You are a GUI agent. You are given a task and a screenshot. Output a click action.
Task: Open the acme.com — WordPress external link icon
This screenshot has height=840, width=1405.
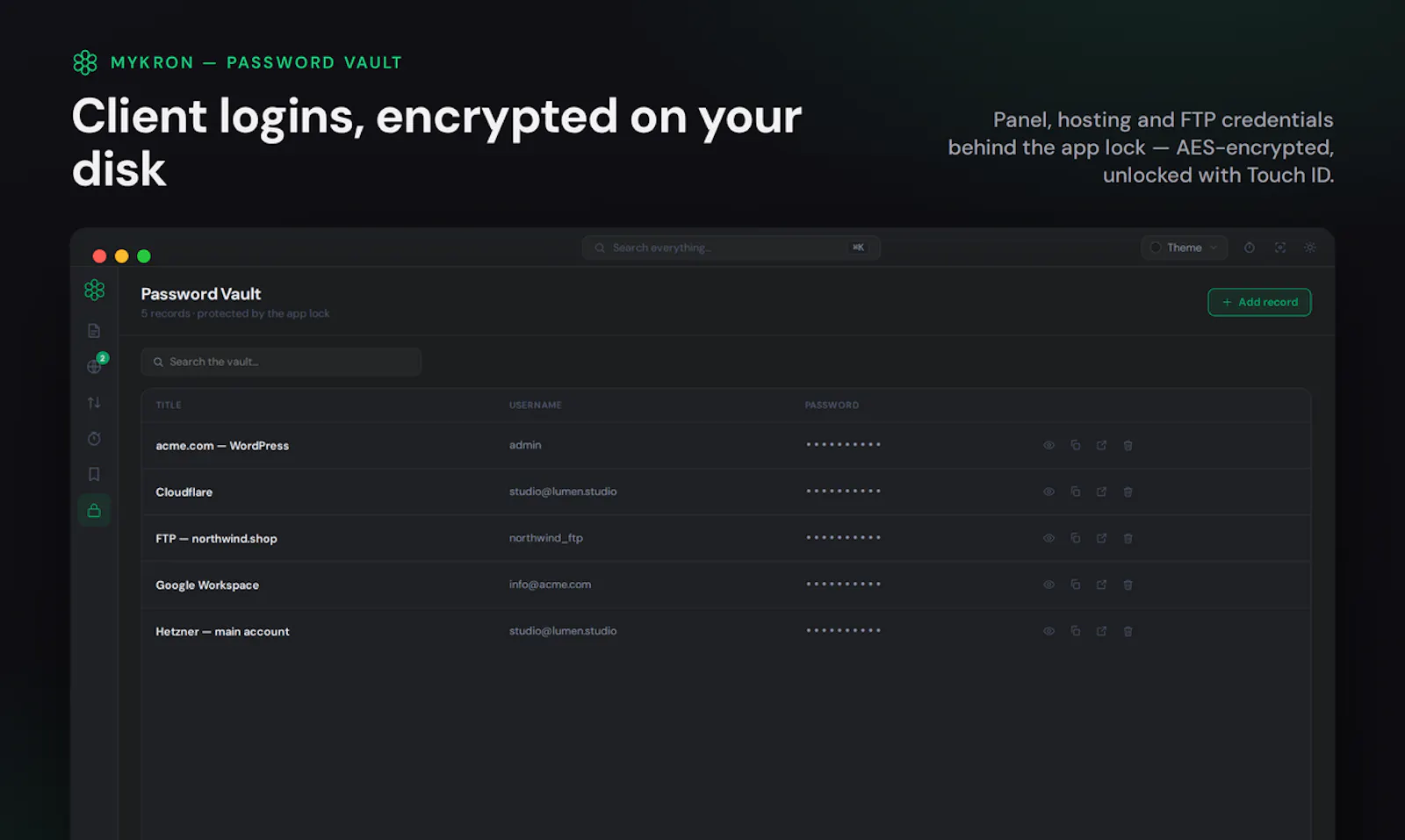coord(1101,445)
